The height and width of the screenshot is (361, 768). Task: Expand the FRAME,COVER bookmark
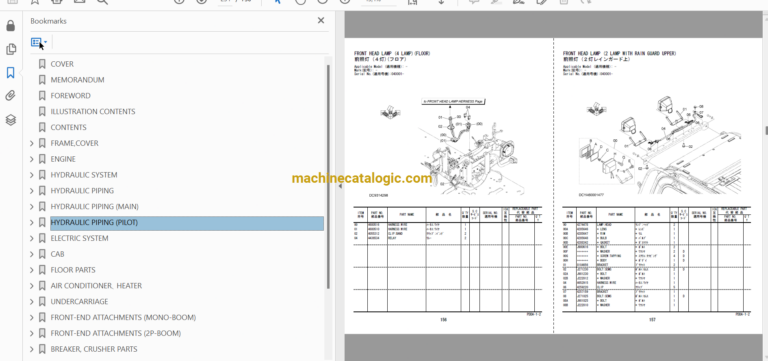point(32,144)
